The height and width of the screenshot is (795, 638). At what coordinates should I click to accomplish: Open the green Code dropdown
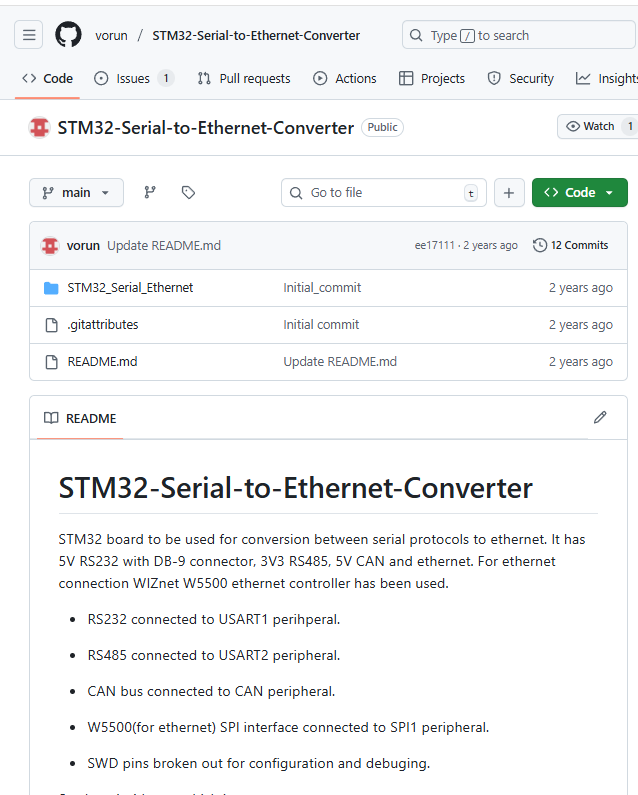click(x=579, y=193)
